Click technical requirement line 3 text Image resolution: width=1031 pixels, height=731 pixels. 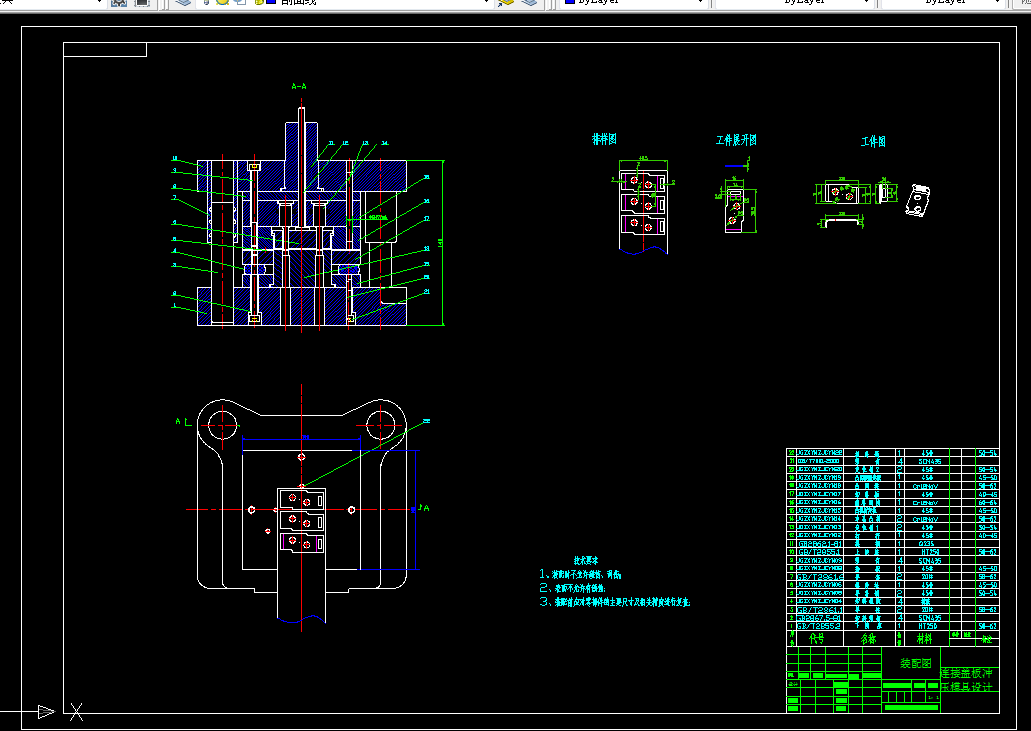(x=615, y=601)
